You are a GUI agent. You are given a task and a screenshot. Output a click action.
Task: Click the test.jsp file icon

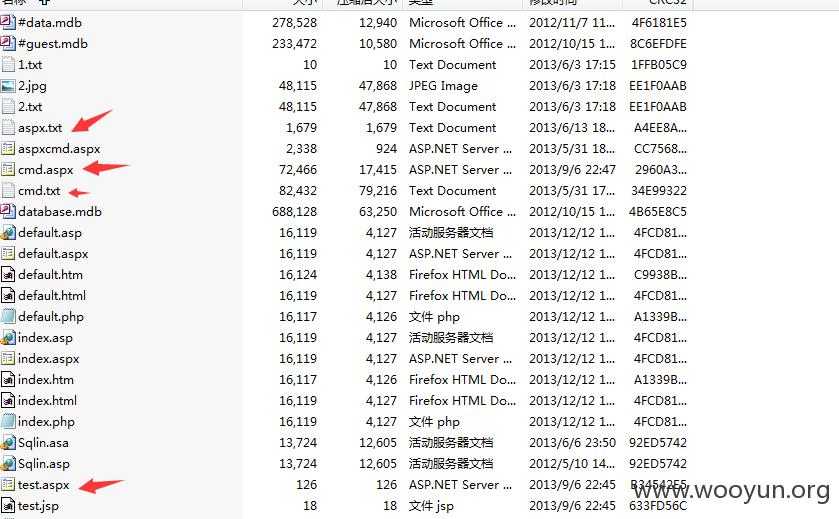tap(8, 506)
